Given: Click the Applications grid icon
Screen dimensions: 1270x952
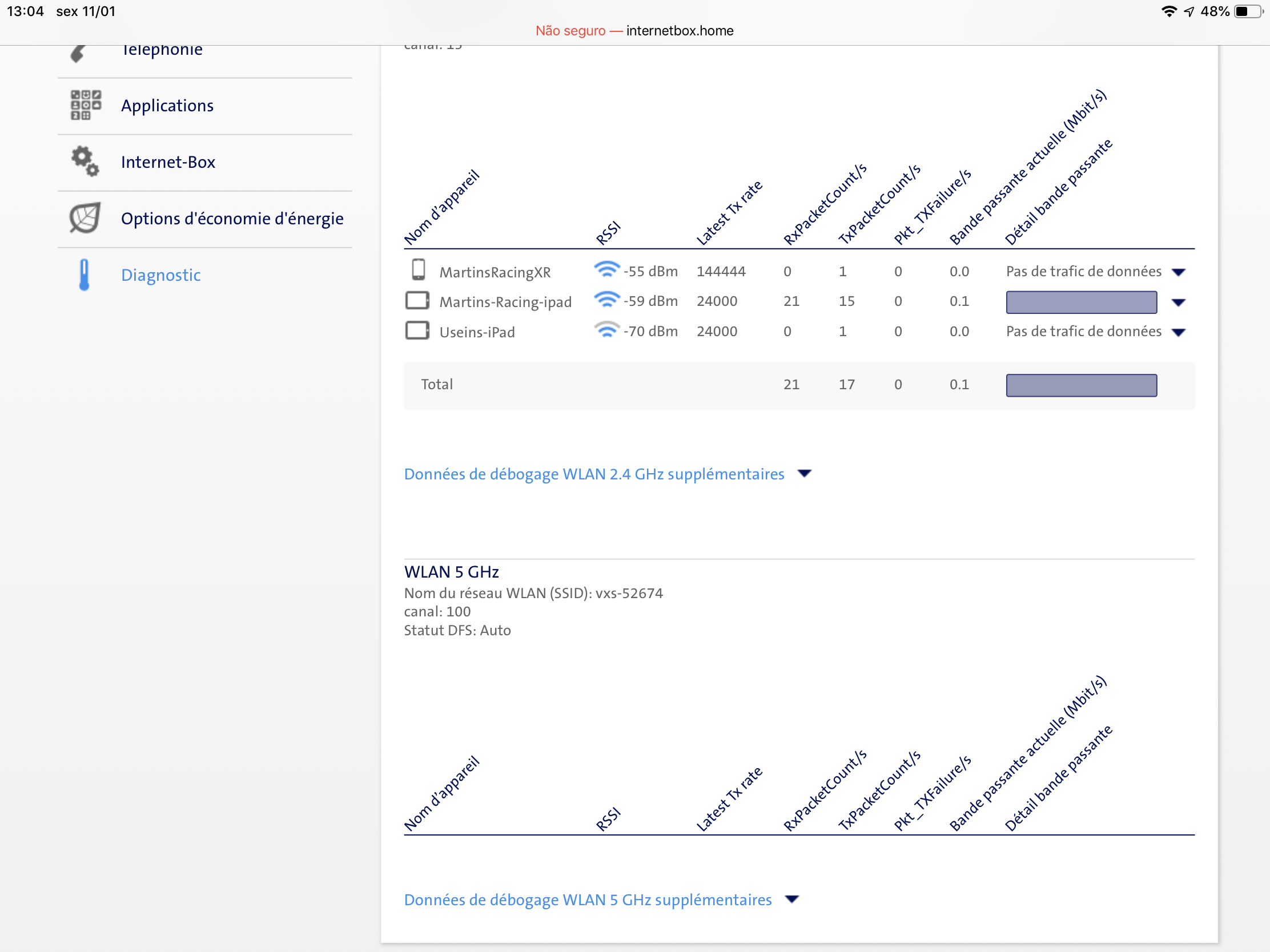Looking at the screenshot, I should click(x=86, y=105).
